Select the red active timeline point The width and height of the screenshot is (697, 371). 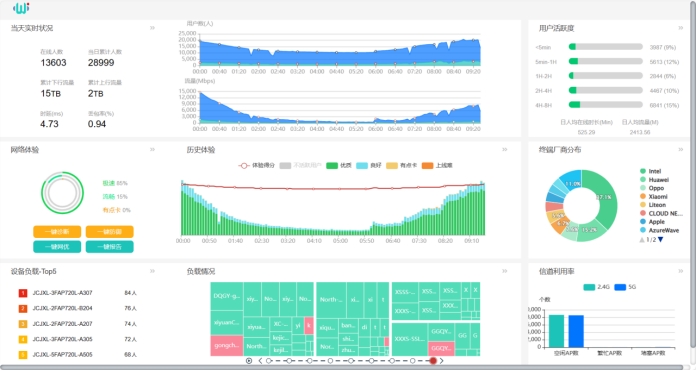tap(433, 361)
